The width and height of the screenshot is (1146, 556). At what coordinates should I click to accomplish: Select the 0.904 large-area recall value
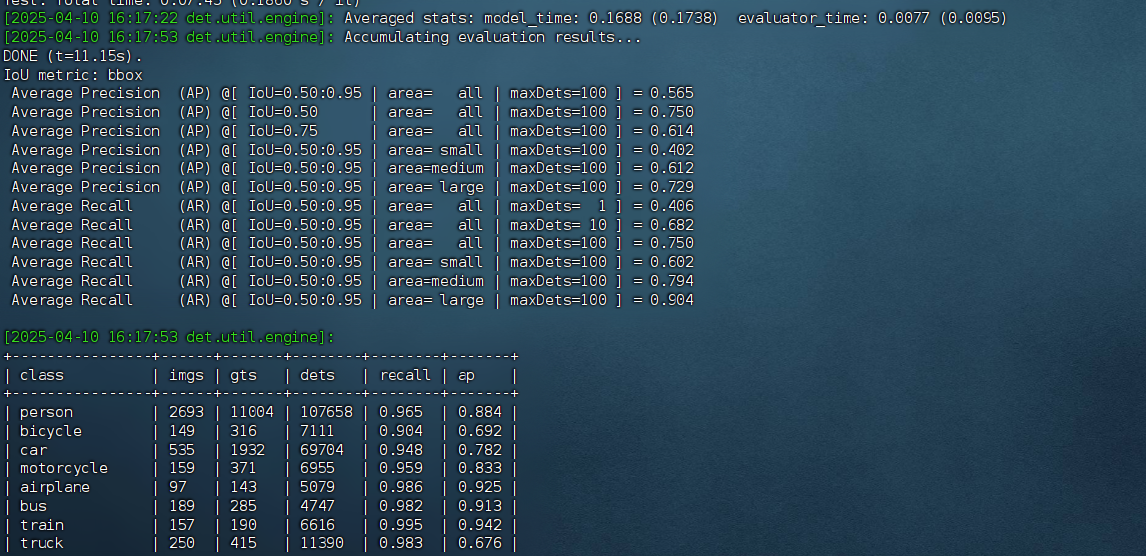pyautogui.click(x=672, y=300)
